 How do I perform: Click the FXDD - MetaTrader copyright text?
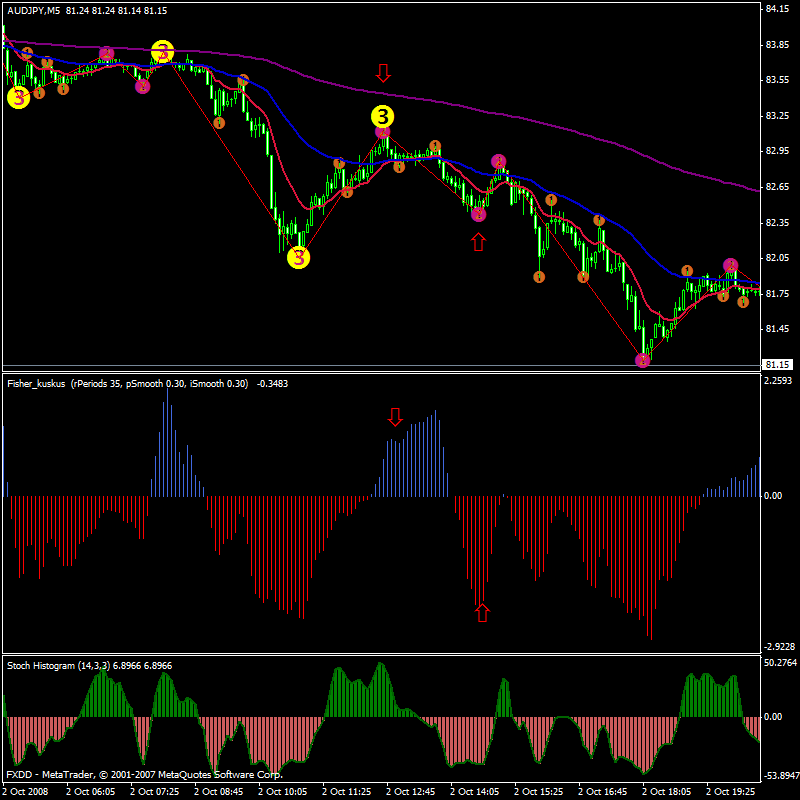145,774
